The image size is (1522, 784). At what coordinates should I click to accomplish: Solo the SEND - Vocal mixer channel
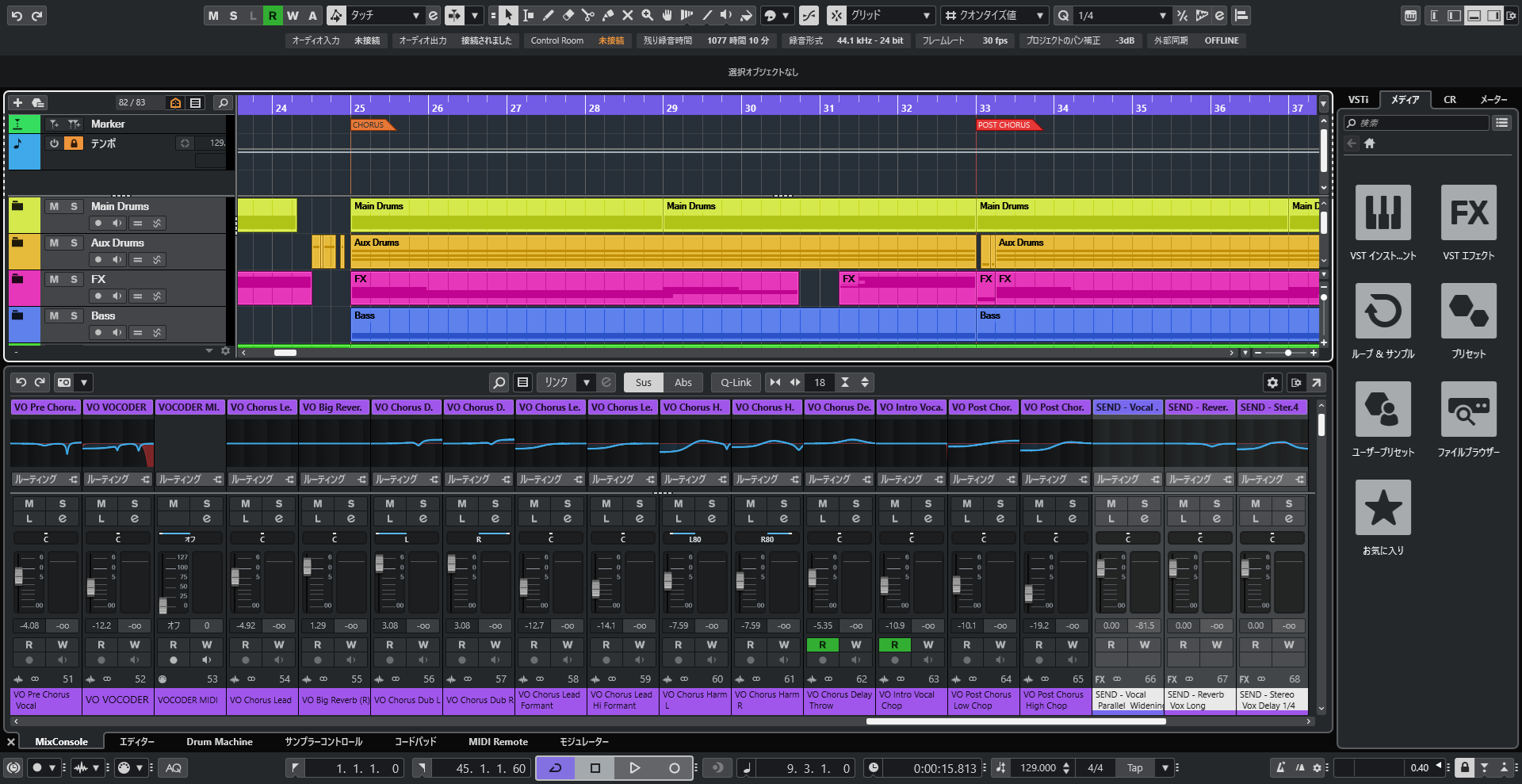[x=1144, y=503]
